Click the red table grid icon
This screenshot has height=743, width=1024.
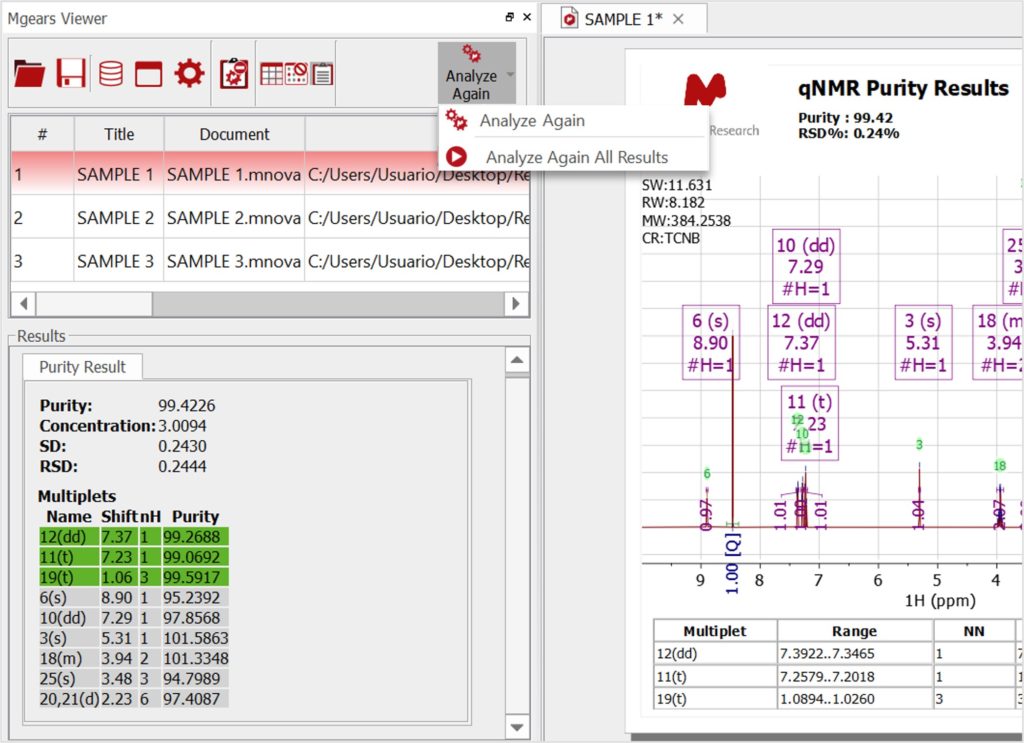(271, 74)
